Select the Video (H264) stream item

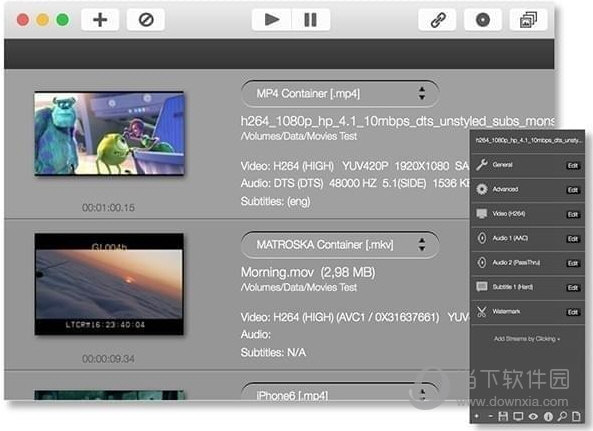click(x=527, y=214)
